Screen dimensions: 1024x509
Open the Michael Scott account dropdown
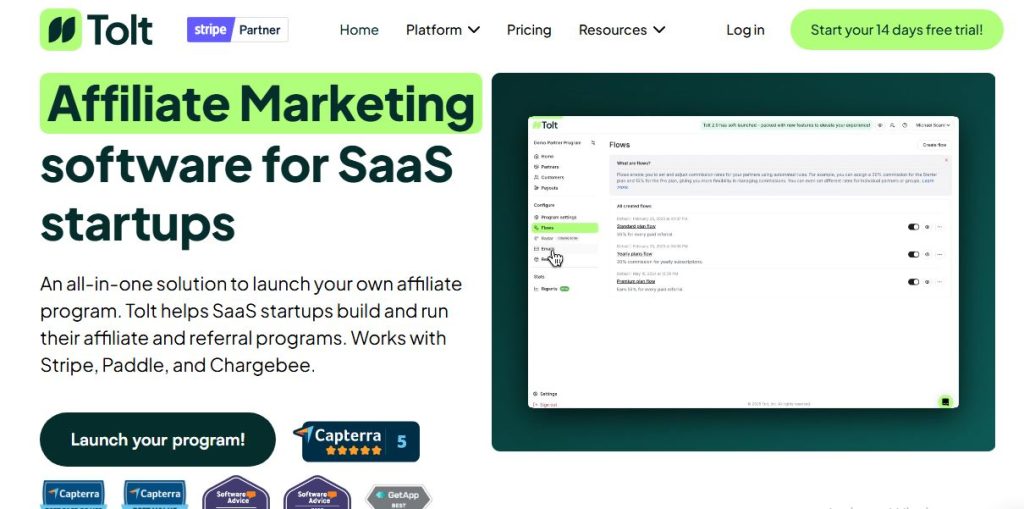(x=932, y=125)
